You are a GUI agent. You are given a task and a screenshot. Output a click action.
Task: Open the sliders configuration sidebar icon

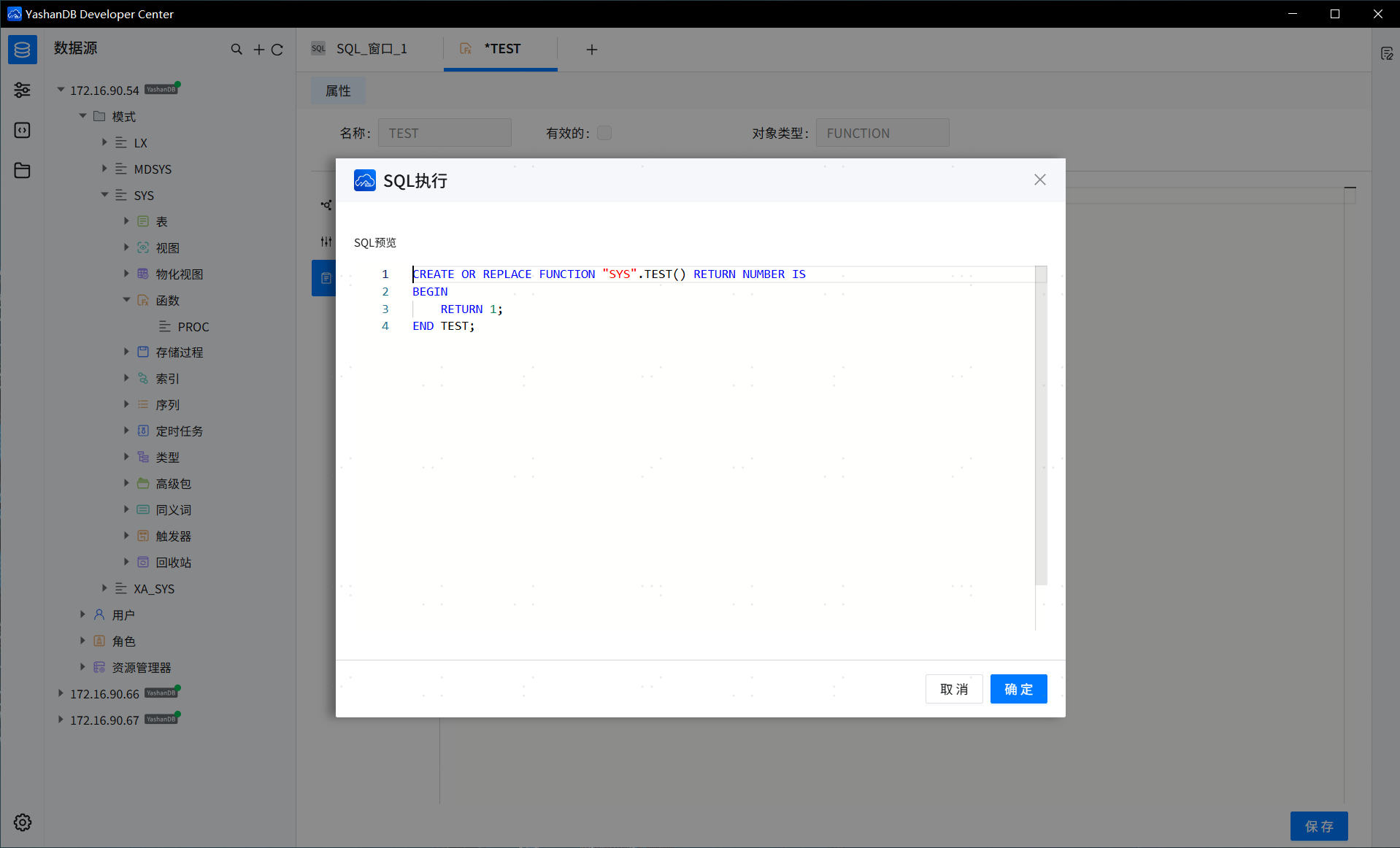[x=22, y=90]
